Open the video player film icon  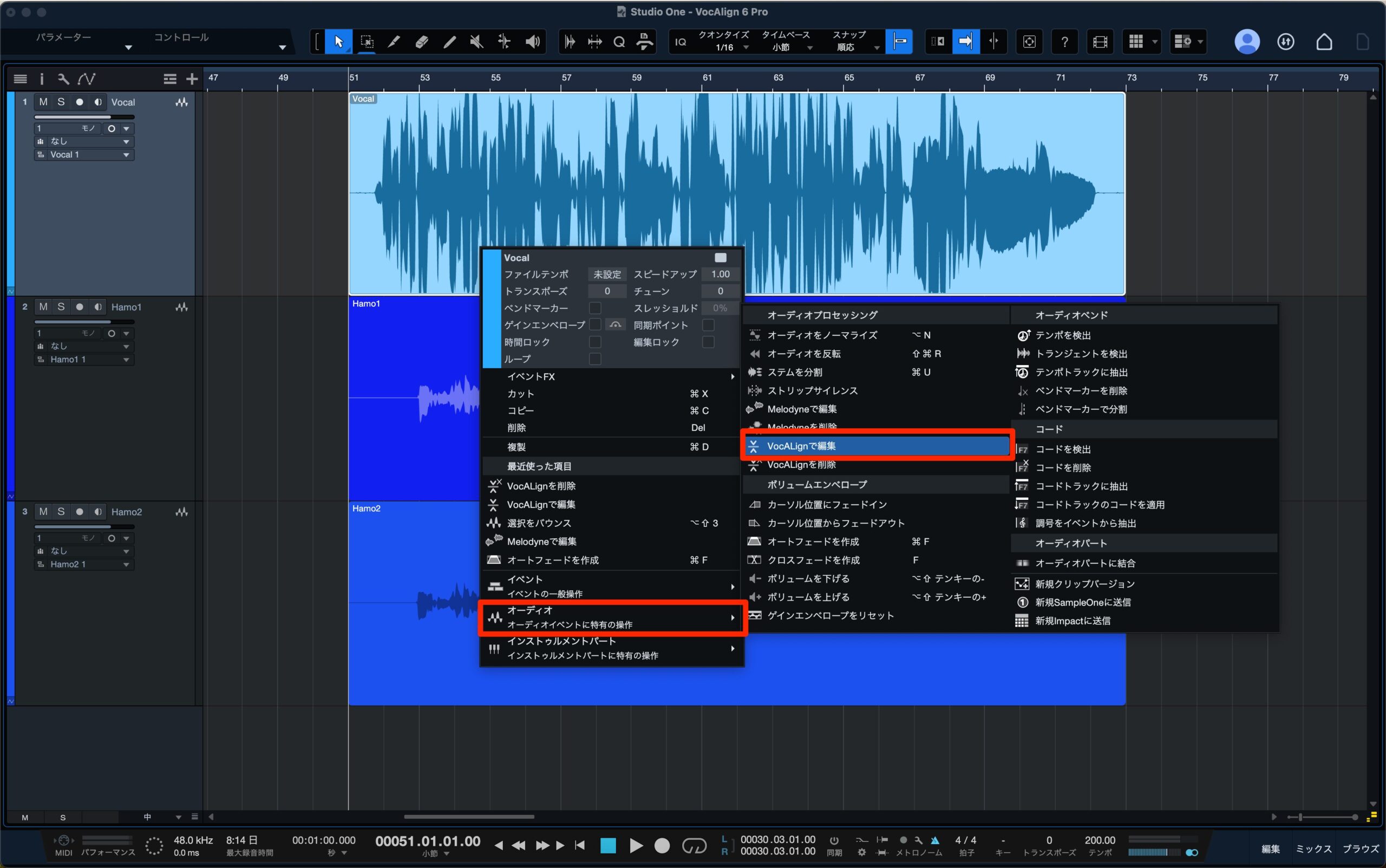tap(1100, 41)
